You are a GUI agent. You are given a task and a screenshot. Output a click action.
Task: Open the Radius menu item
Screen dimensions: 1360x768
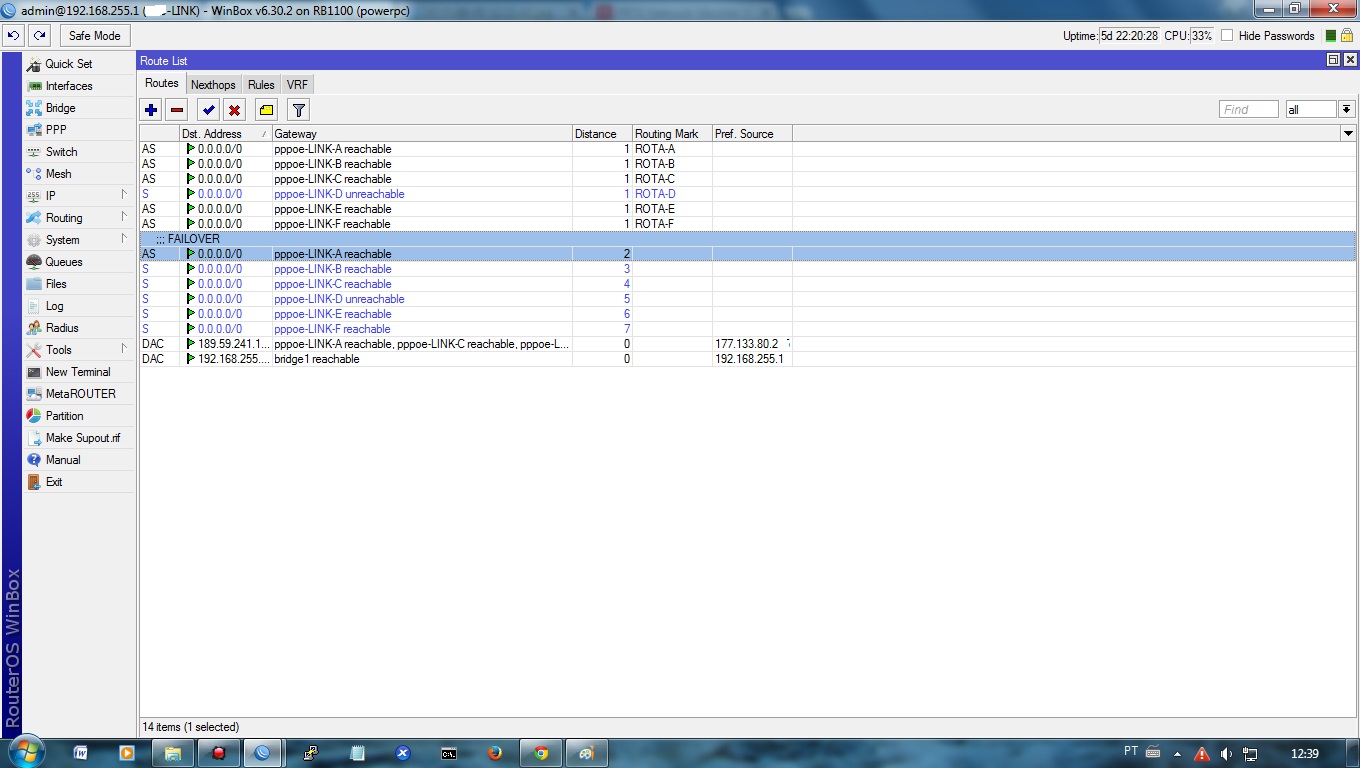[x=79, y=328]
